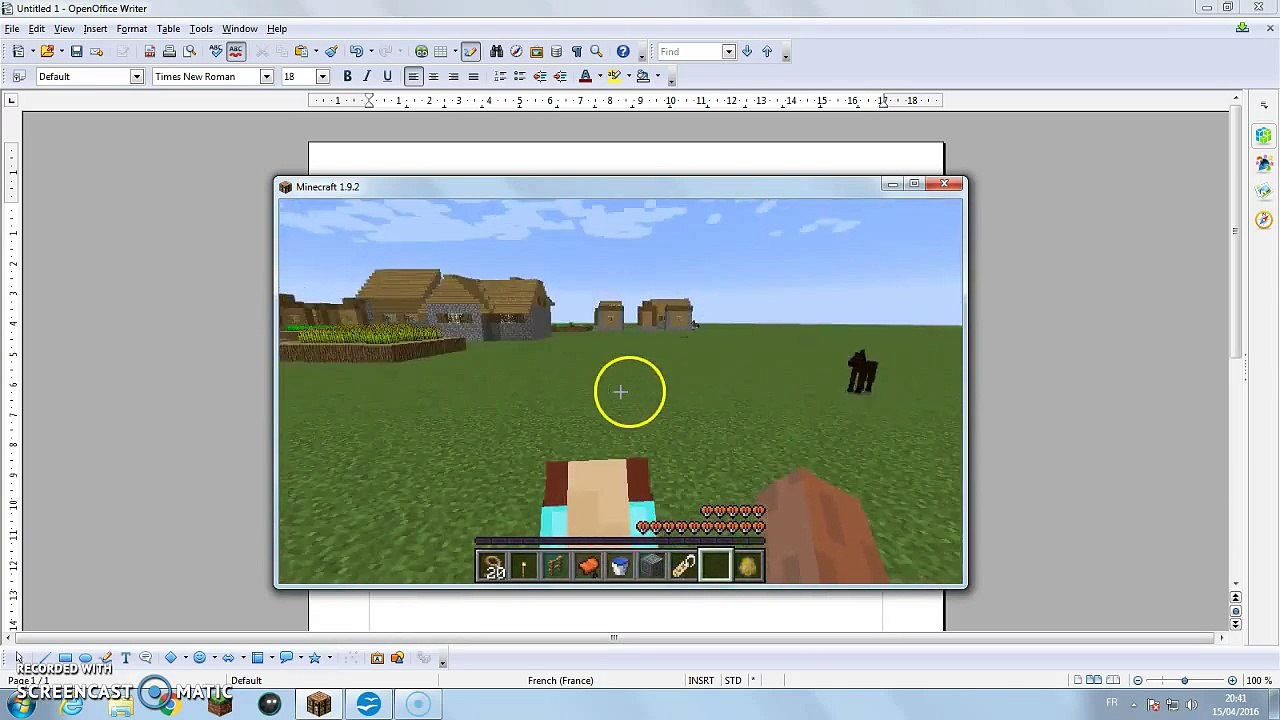The height and width of the screenshot is (720, 1280).
Task: Set Align Left paragraph alignment
Action: (413, 77)
